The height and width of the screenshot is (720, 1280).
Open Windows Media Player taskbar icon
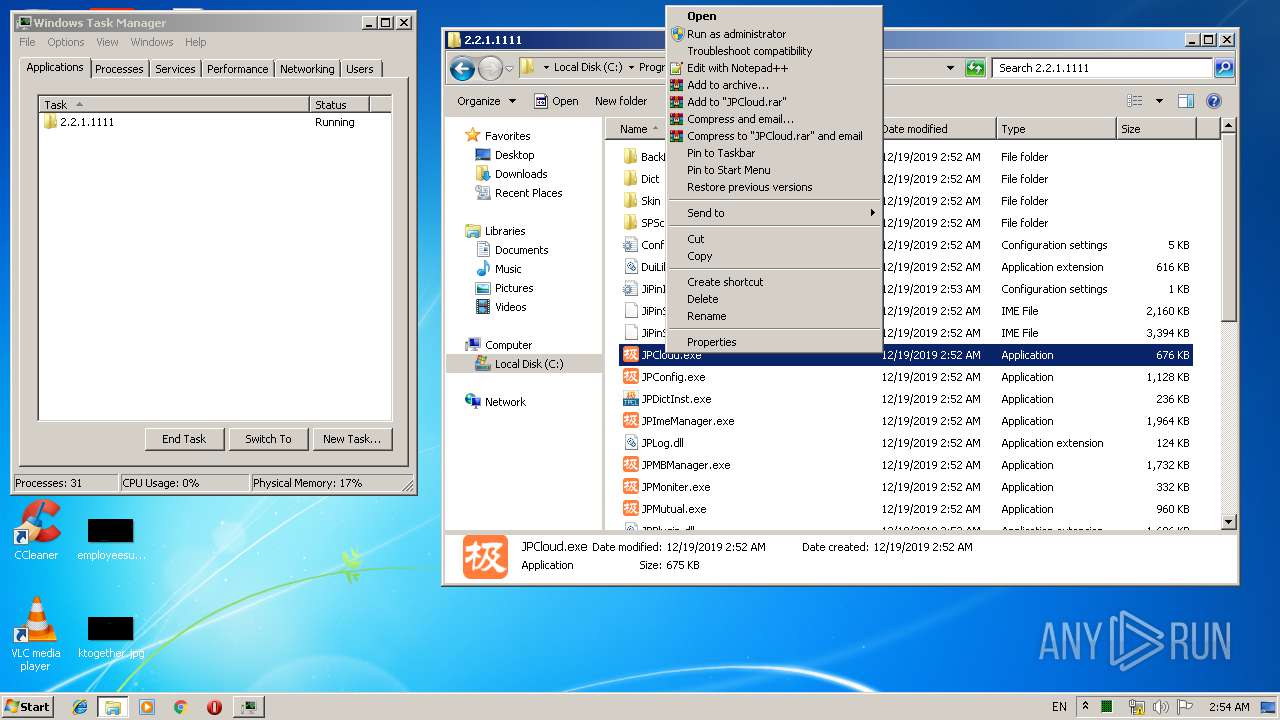[x=147, y=707]
